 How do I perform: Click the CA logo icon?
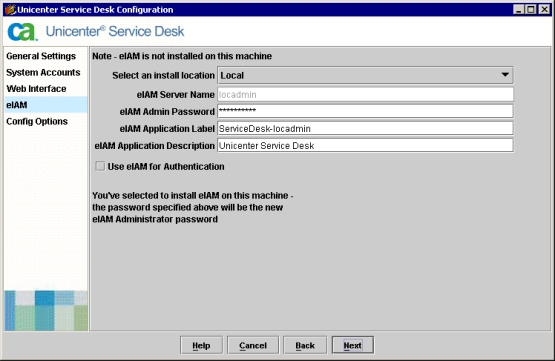[x=22, y=32]
